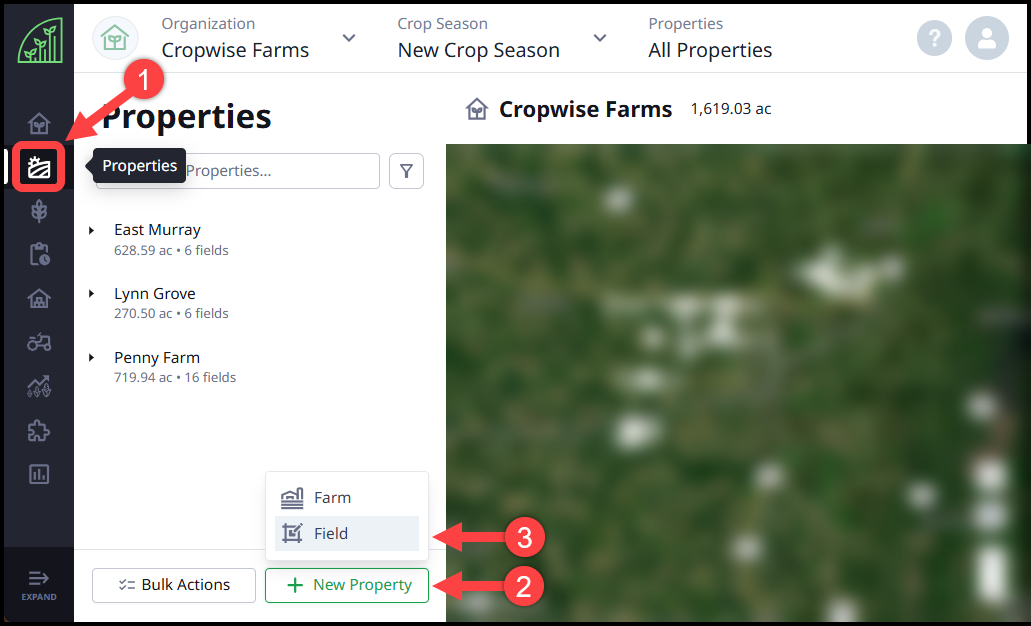This screenshot has width=1031, height=626.
Task: Click the help question mark icon
Action: [934, 38]
